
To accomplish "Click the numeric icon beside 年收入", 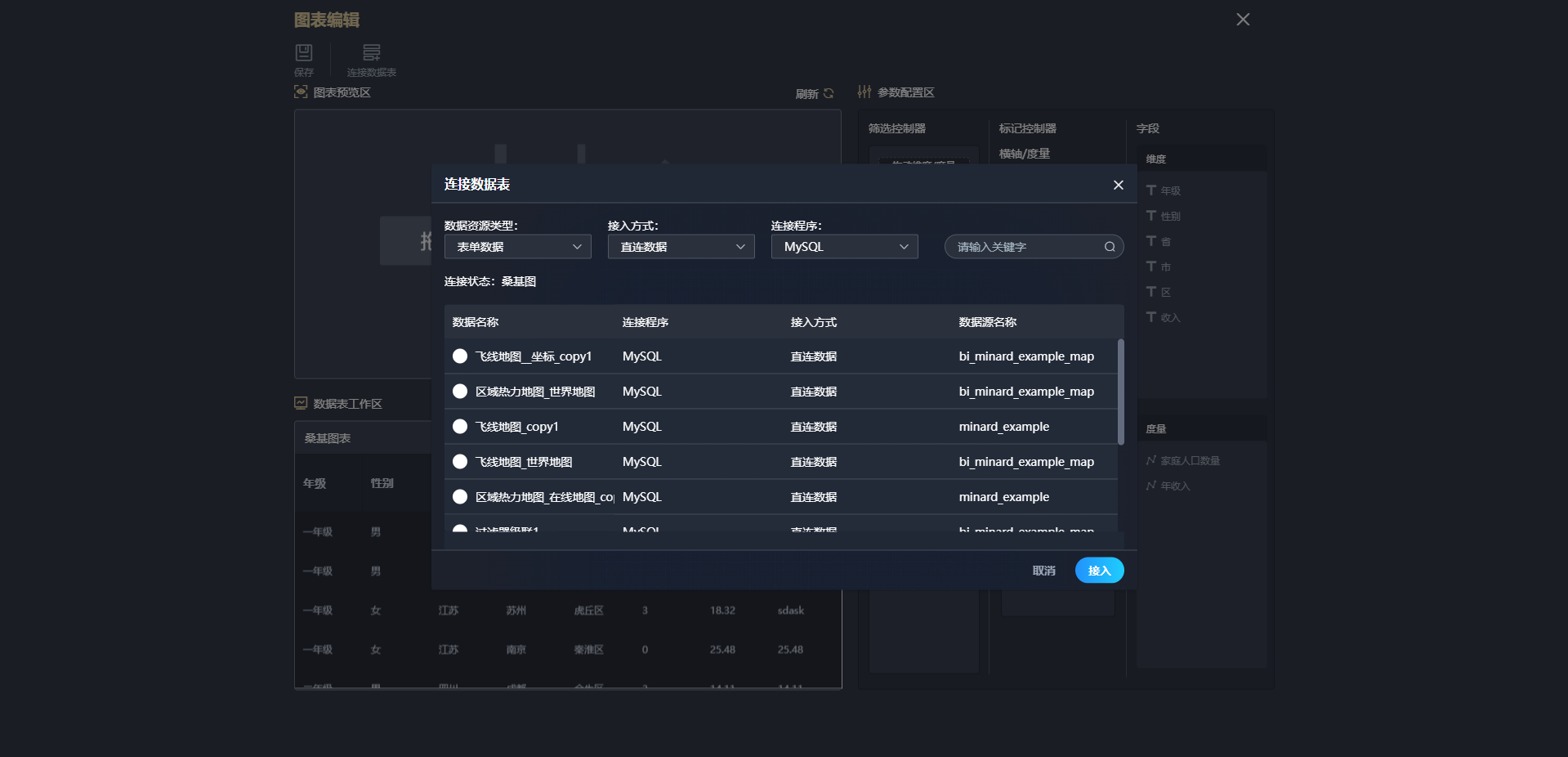I will [1151, 486].
